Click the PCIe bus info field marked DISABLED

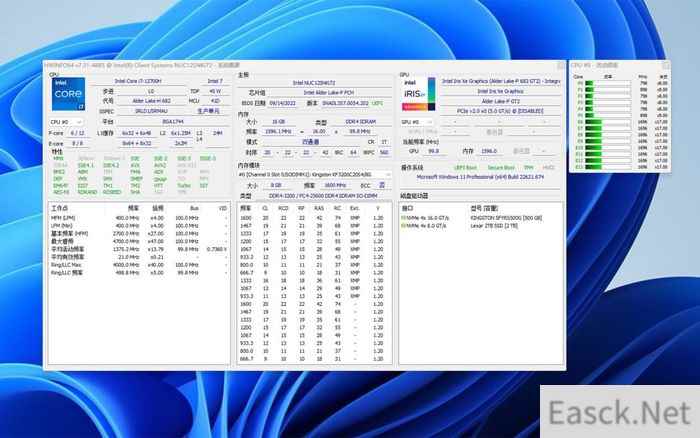[x=500, y=111]
